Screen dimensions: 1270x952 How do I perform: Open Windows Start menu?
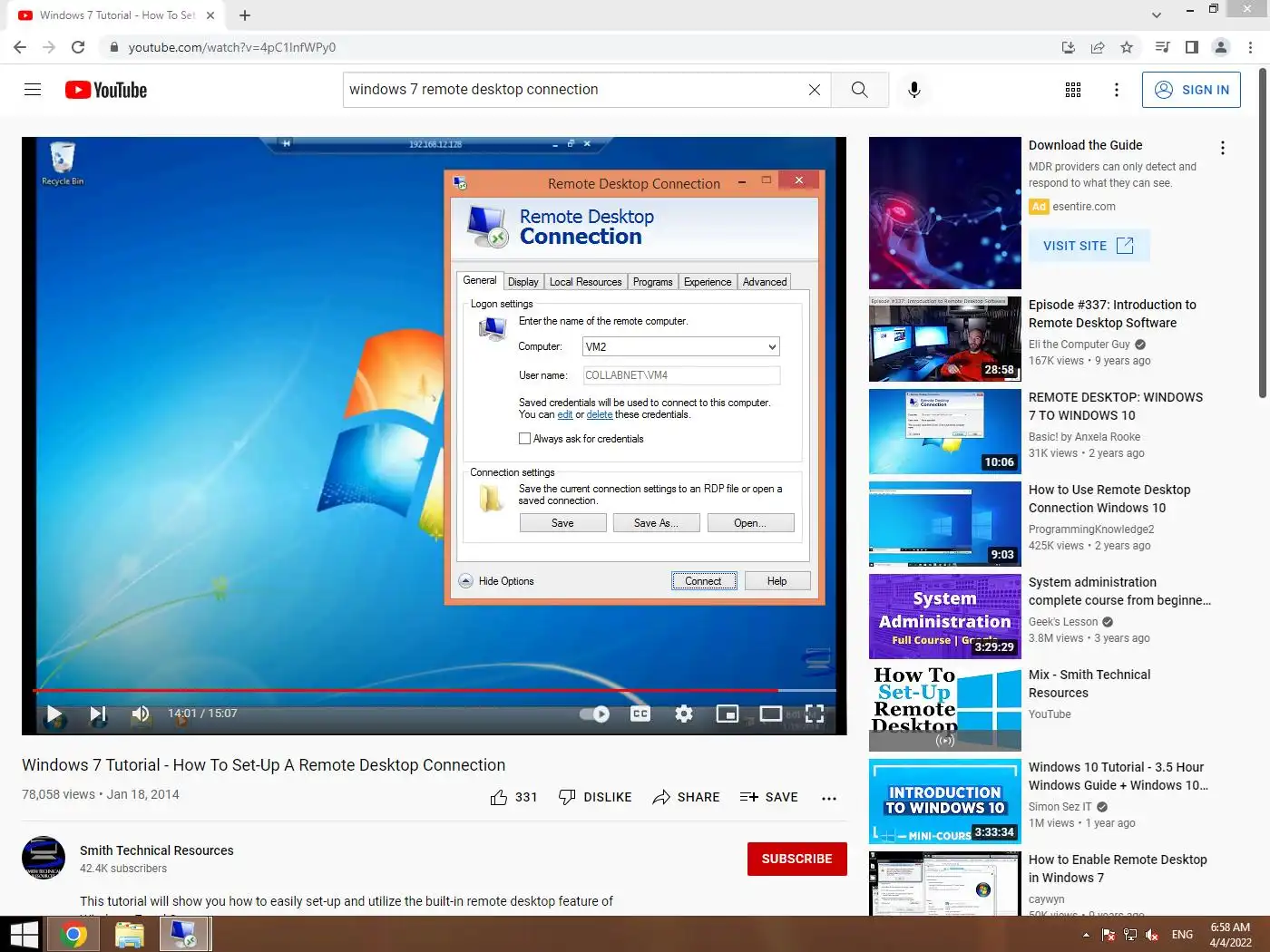22,935
